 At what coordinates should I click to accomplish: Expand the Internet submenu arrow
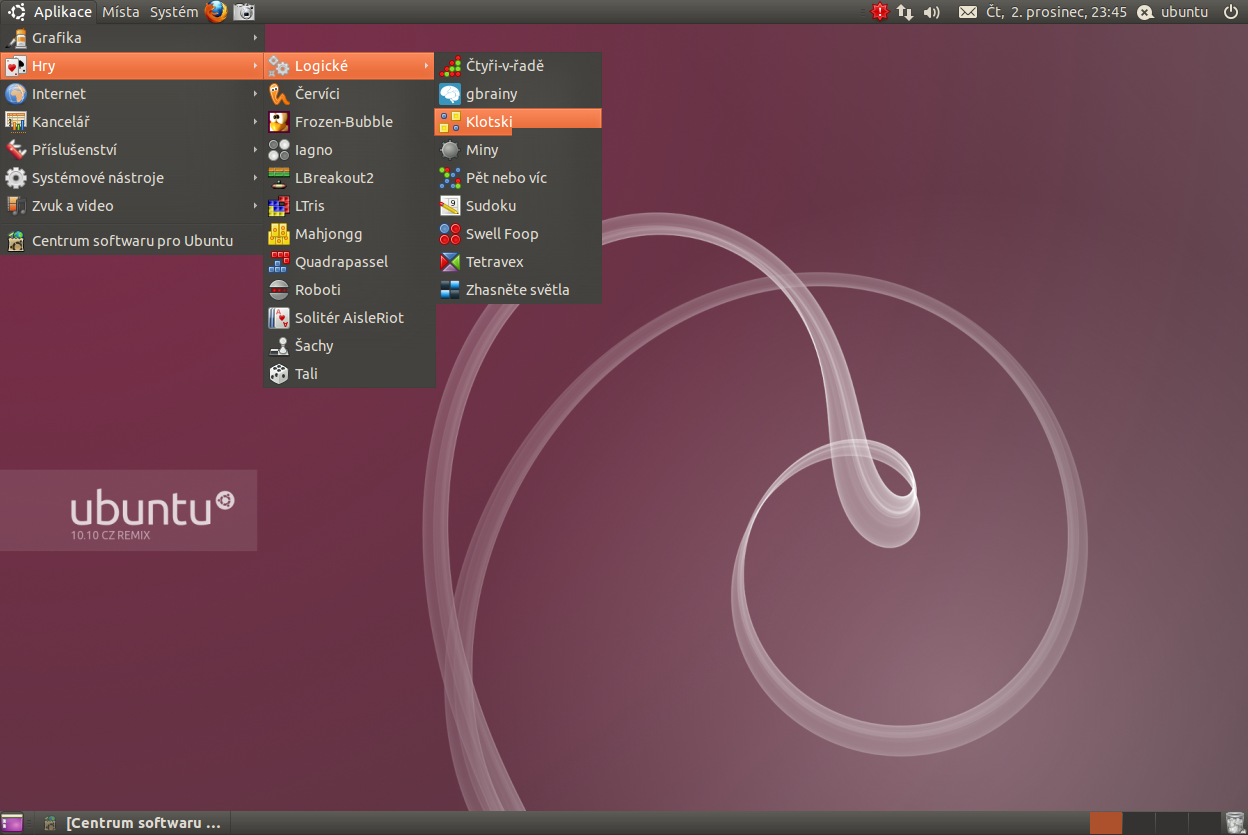[255, 94]
